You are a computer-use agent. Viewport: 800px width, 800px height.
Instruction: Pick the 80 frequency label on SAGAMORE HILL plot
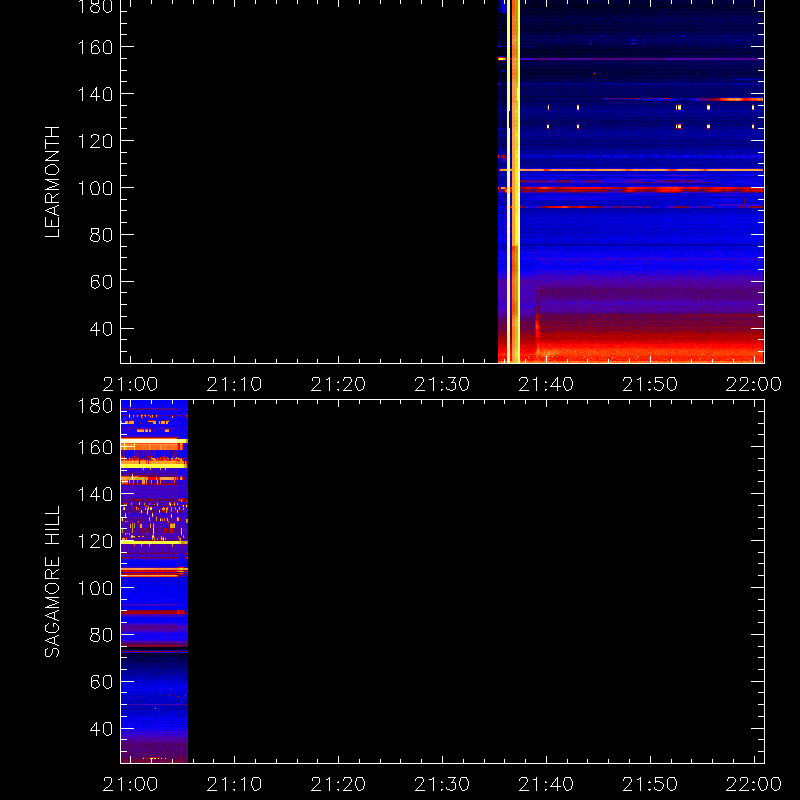101,635
